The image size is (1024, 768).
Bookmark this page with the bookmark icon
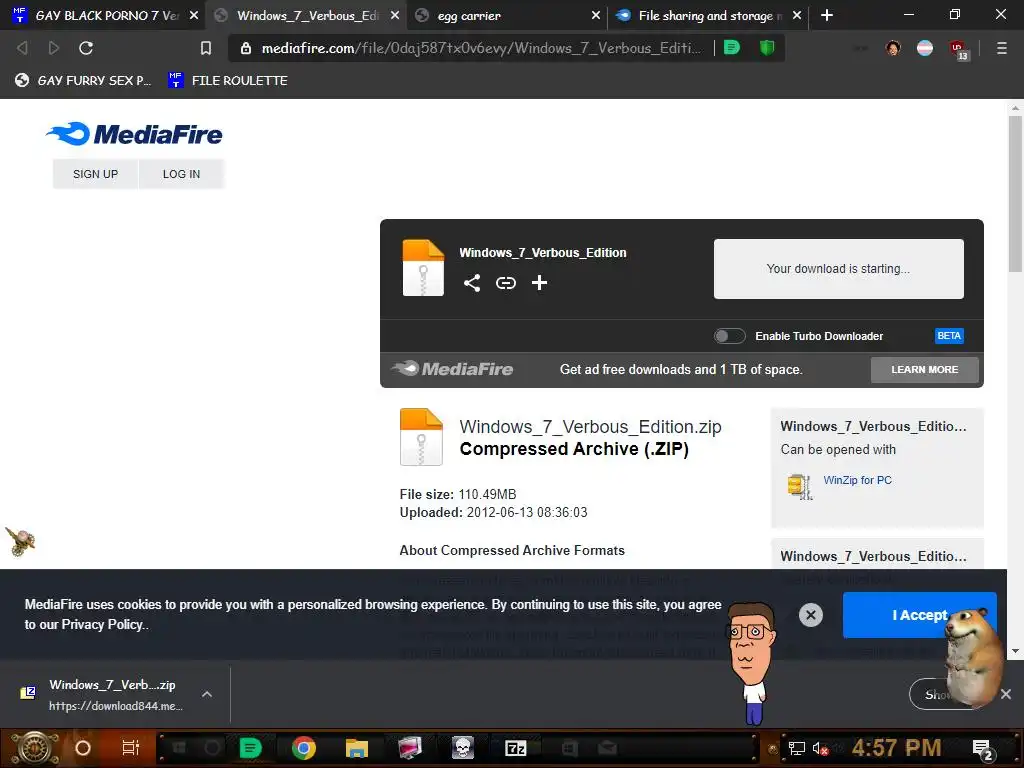[206, 48]
